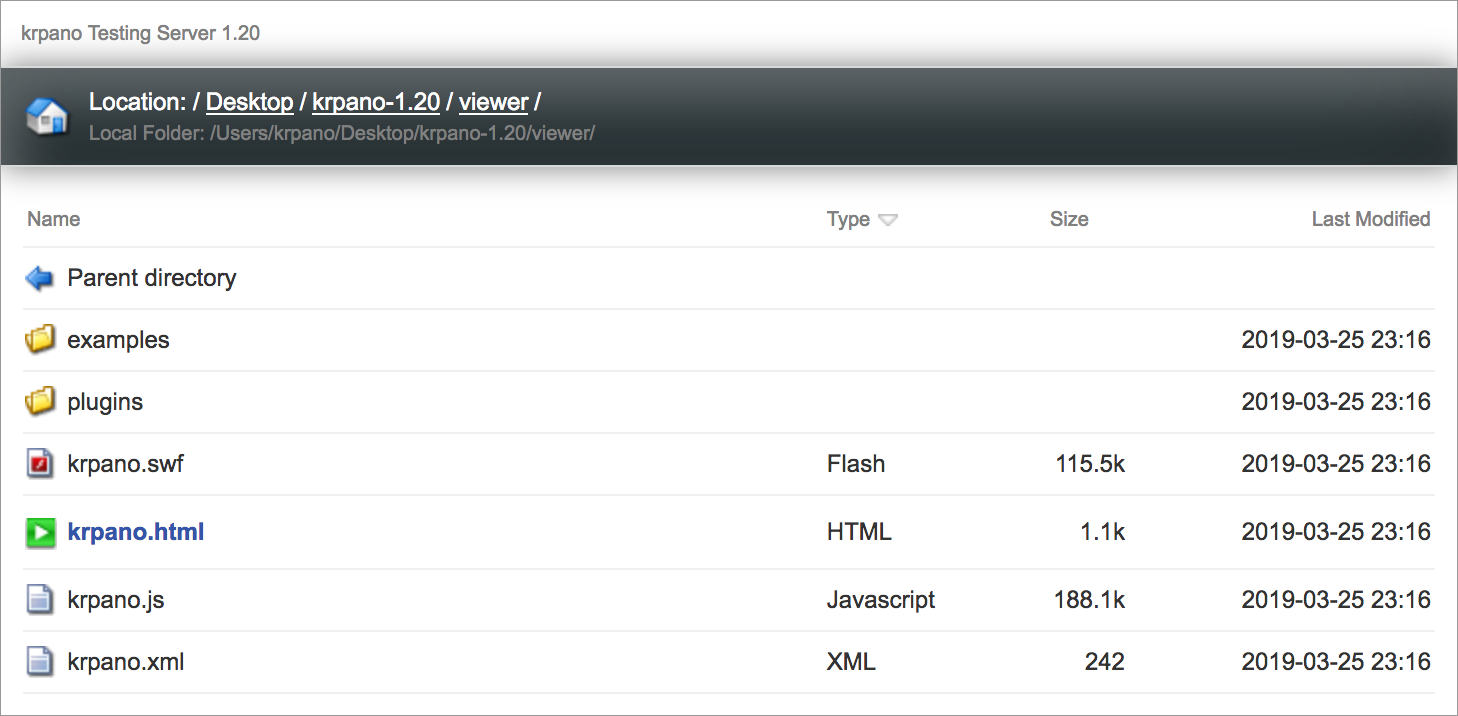Open the krpano.html file link
1458x716 pixels.
(x=136, y=532)
